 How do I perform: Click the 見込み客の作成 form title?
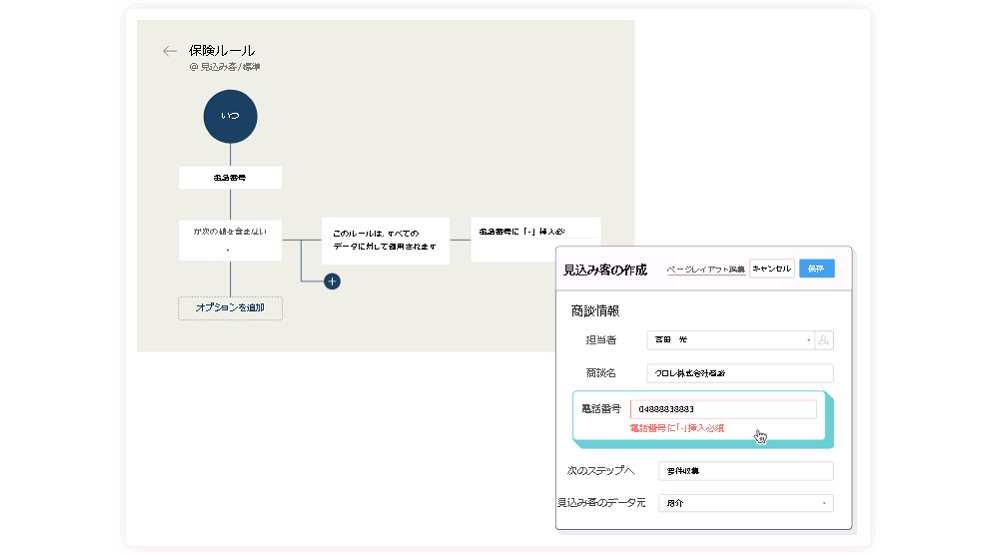pos(605,270)
